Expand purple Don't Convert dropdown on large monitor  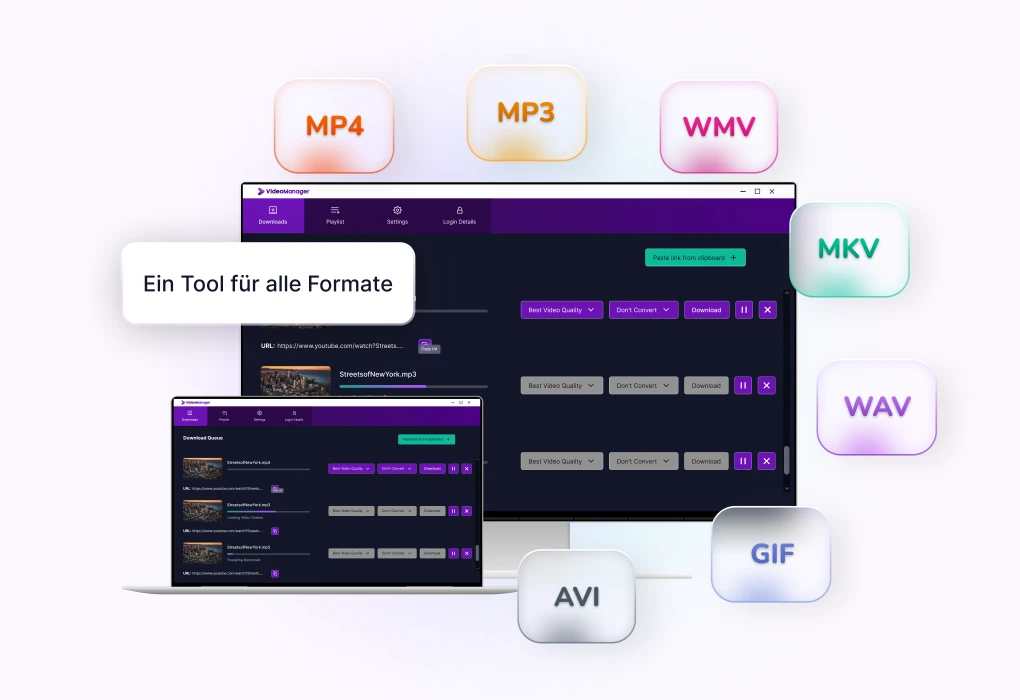point(643,310)
